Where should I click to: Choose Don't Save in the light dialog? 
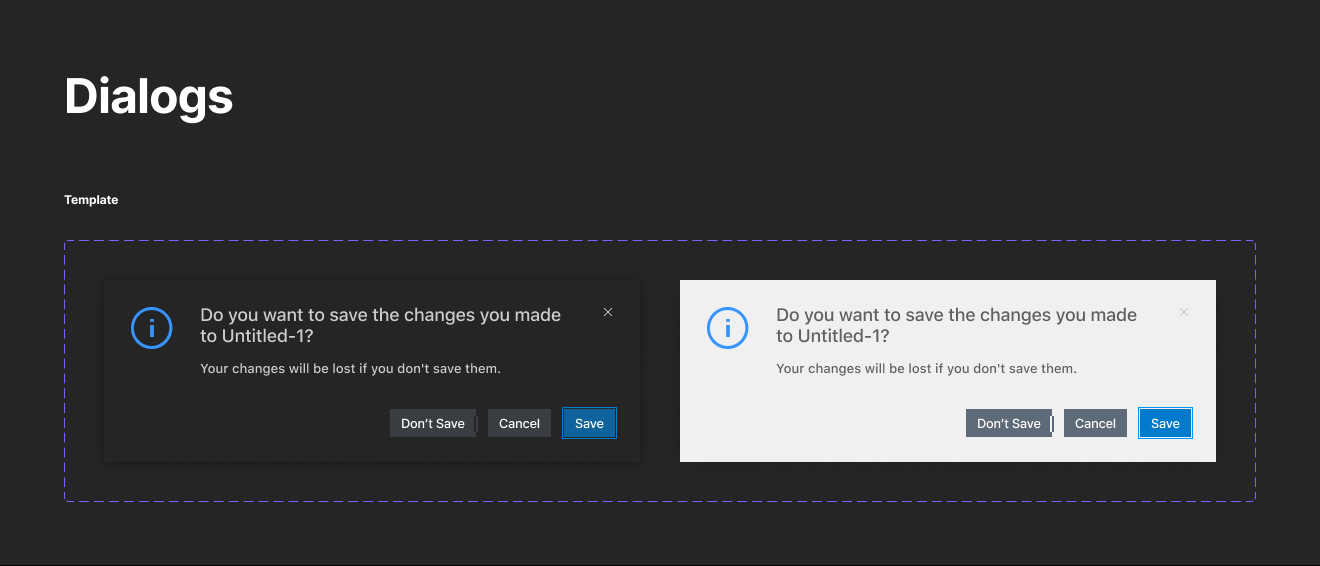(x=1008, y=424)
